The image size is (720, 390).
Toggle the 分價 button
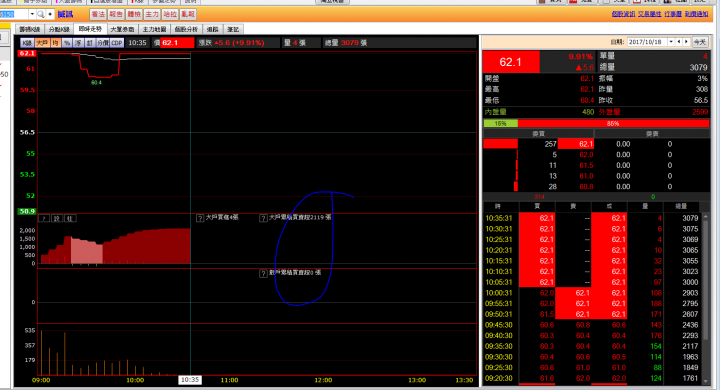pos(102,43)
